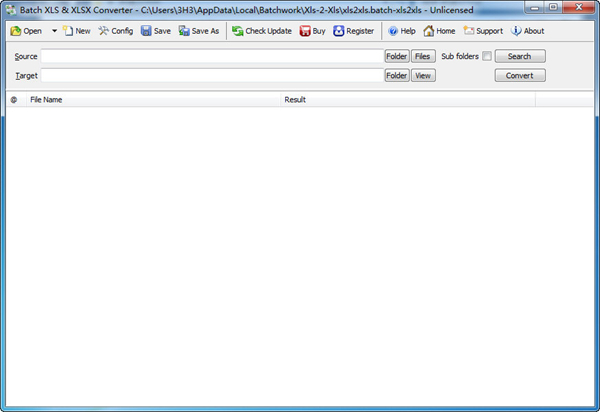Choose Save As in toolbar
This screenshot has height=412, width=600.
[199, 31]
